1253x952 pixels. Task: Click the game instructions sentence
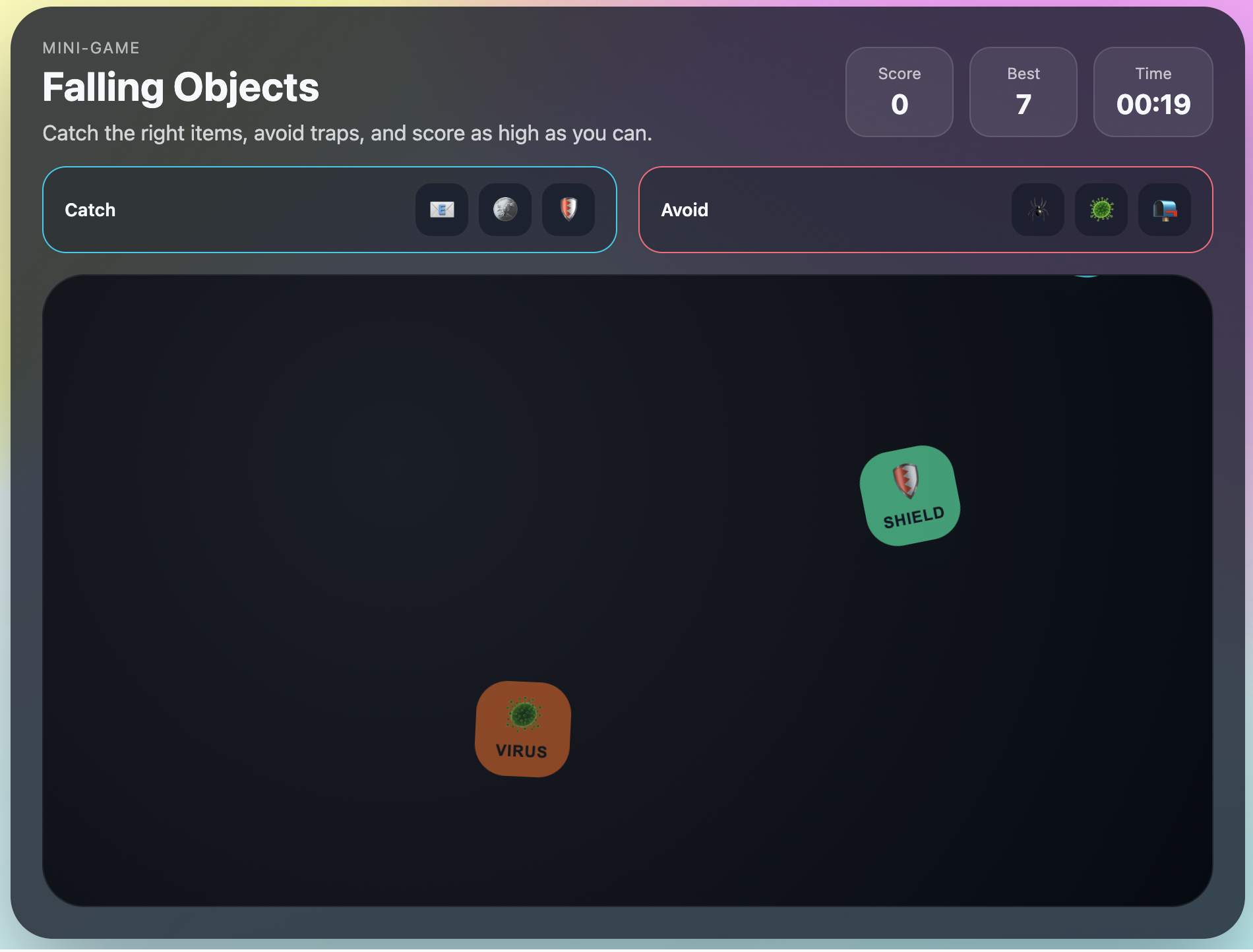pos(348,133)
